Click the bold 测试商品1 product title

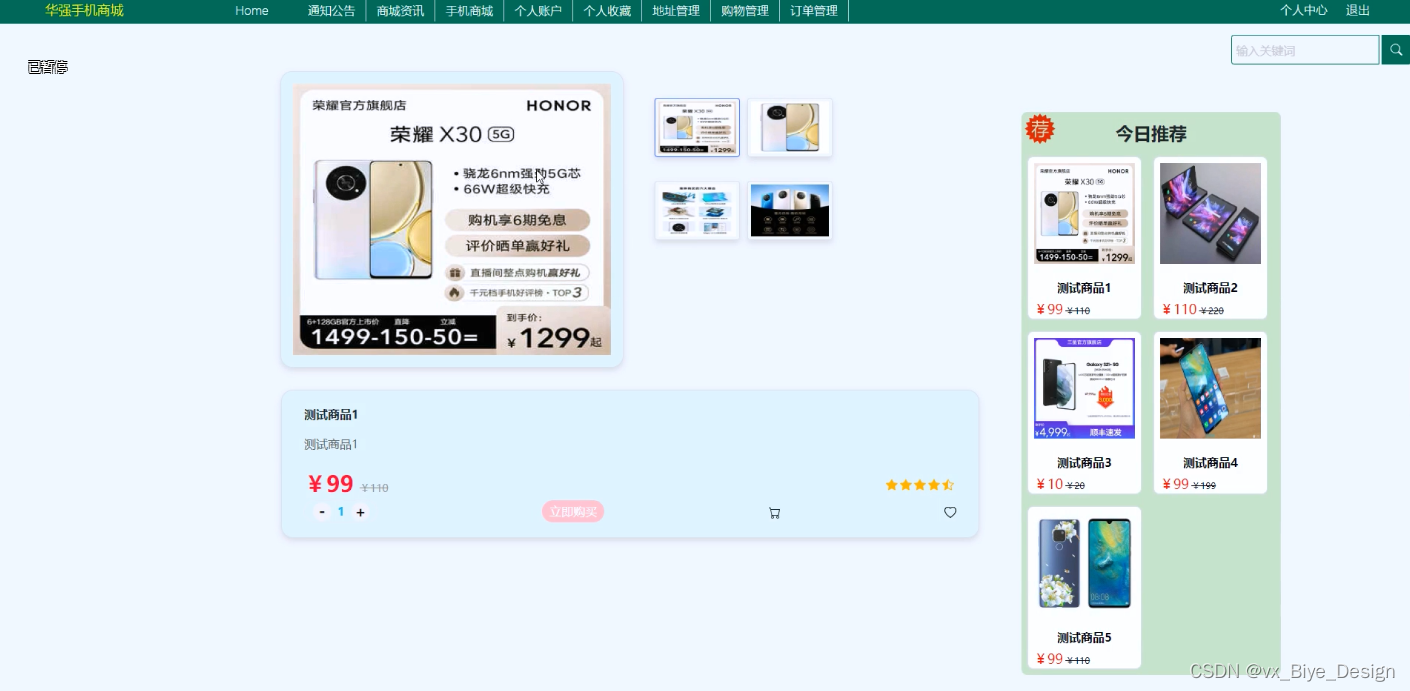click(331, 415)
